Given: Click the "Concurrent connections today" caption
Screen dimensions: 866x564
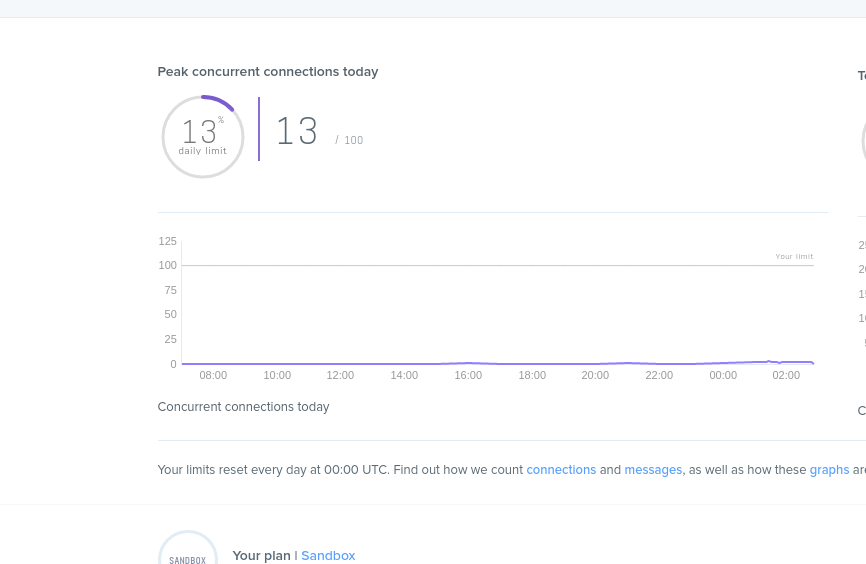Looking at the screenshot, I should tap(243, 407).
